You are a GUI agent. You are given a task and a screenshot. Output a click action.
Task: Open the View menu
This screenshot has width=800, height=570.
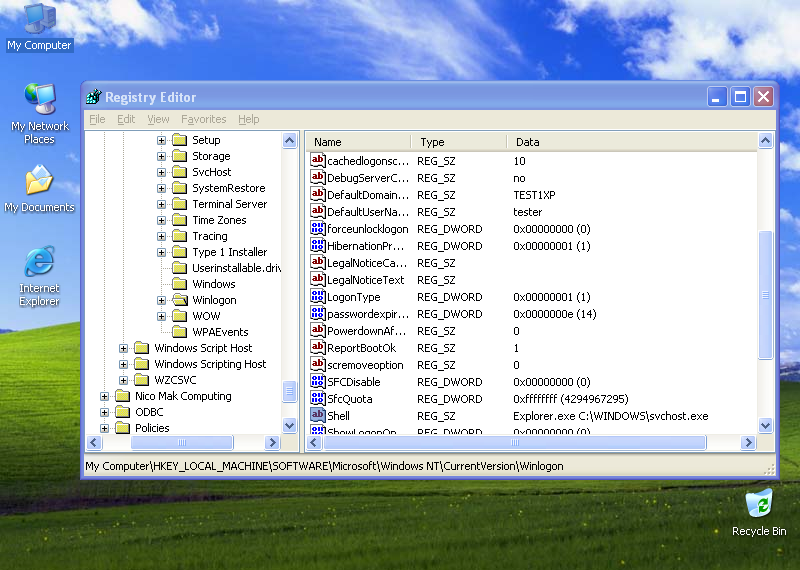click(x=158, y=119)
